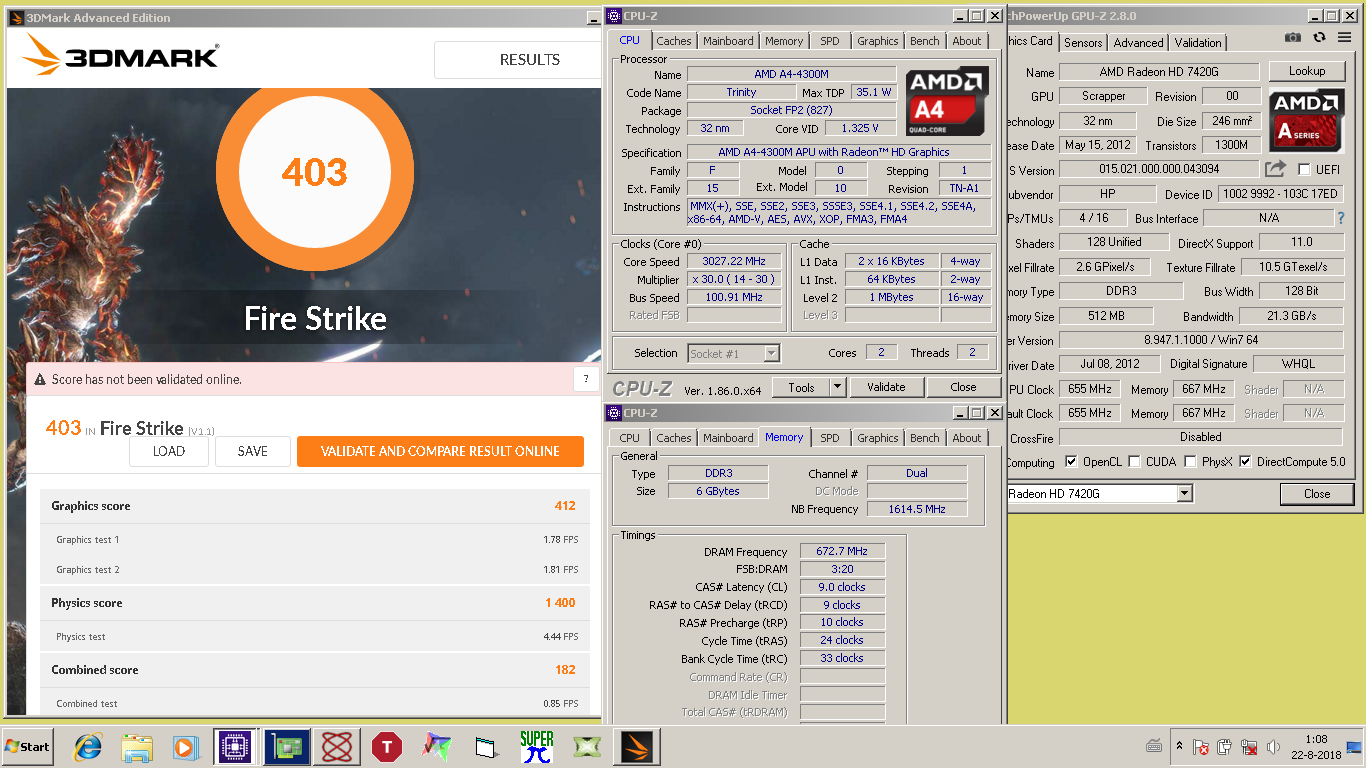Toggle the UEFI checkbox in GPU-Z
This screenshot has height=768, width=1366.
(x=1304, y=170)
